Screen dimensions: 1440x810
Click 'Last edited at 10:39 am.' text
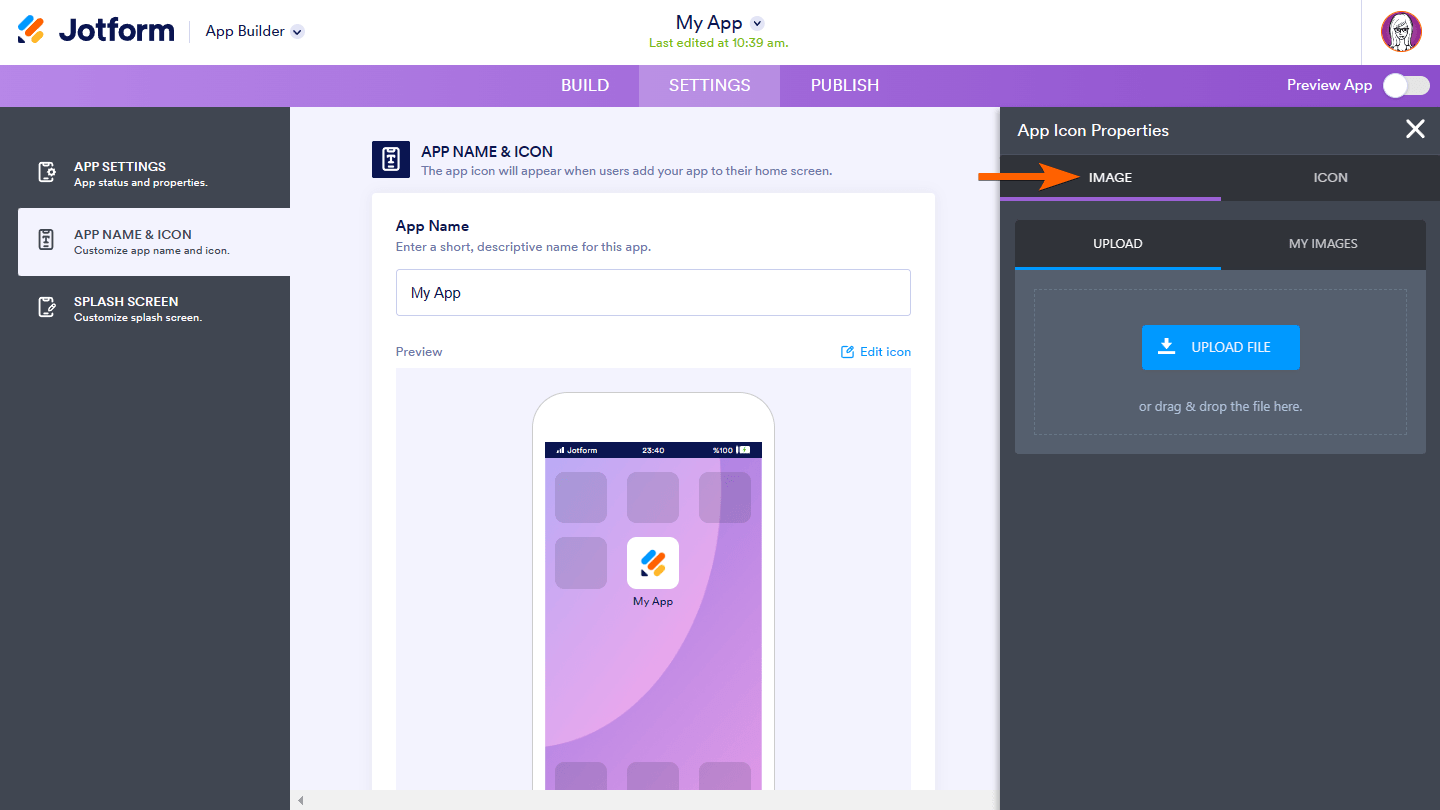tap(718, 43)
